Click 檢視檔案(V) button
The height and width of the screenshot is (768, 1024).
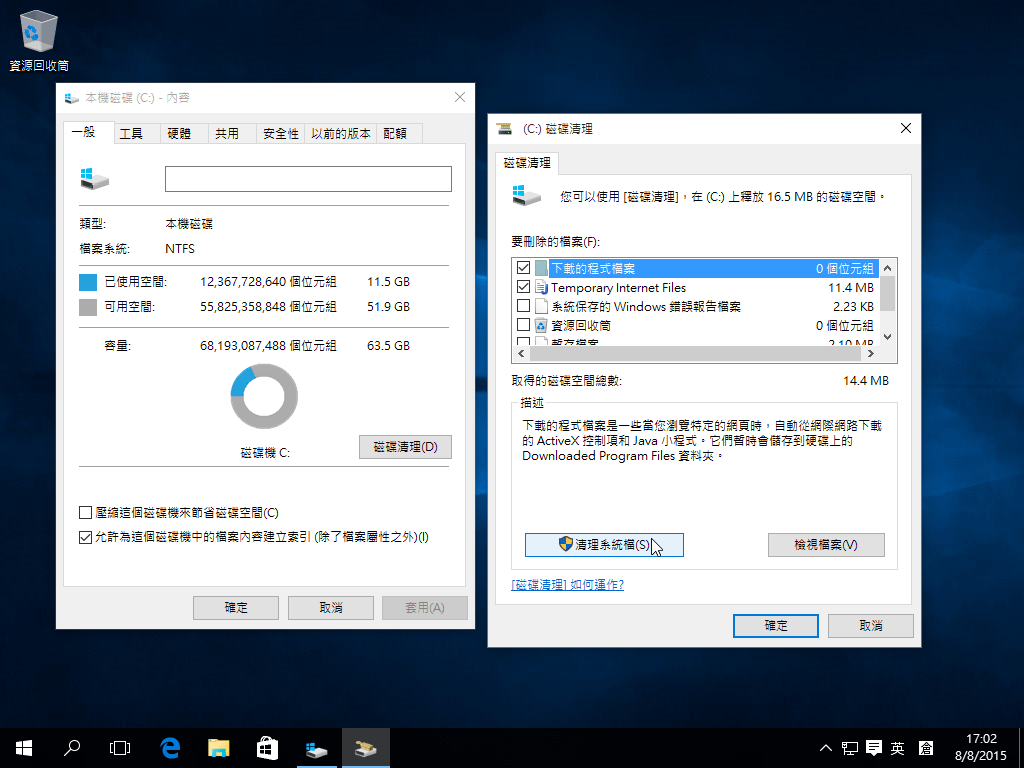(x=826, y=545)
